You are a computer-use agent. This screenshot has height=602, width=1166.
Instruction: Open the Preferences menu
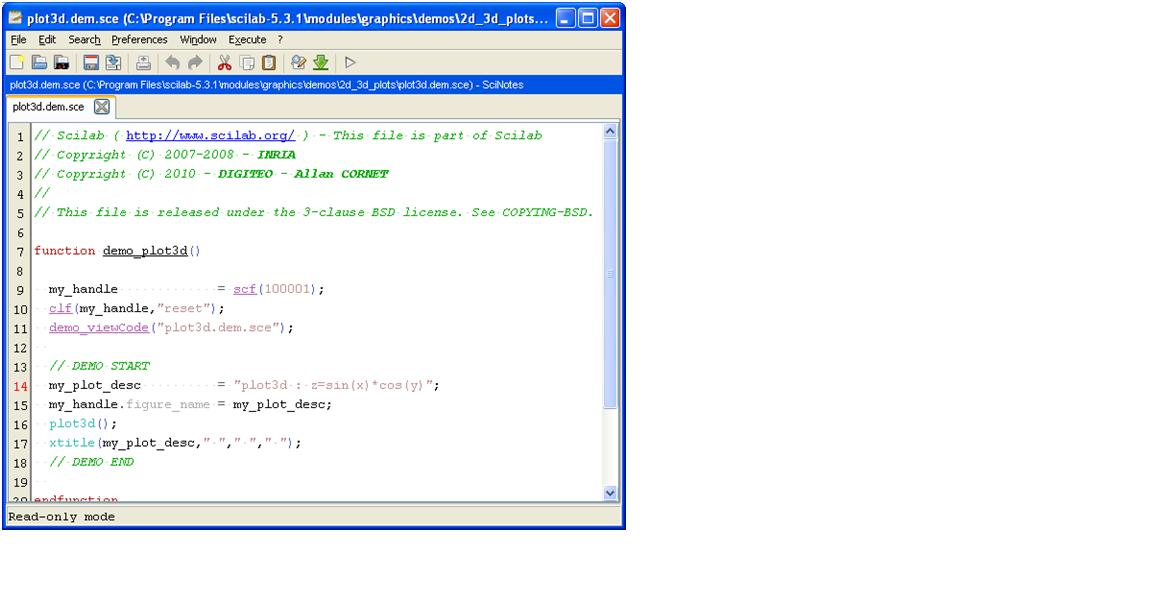tap(139, 40)
